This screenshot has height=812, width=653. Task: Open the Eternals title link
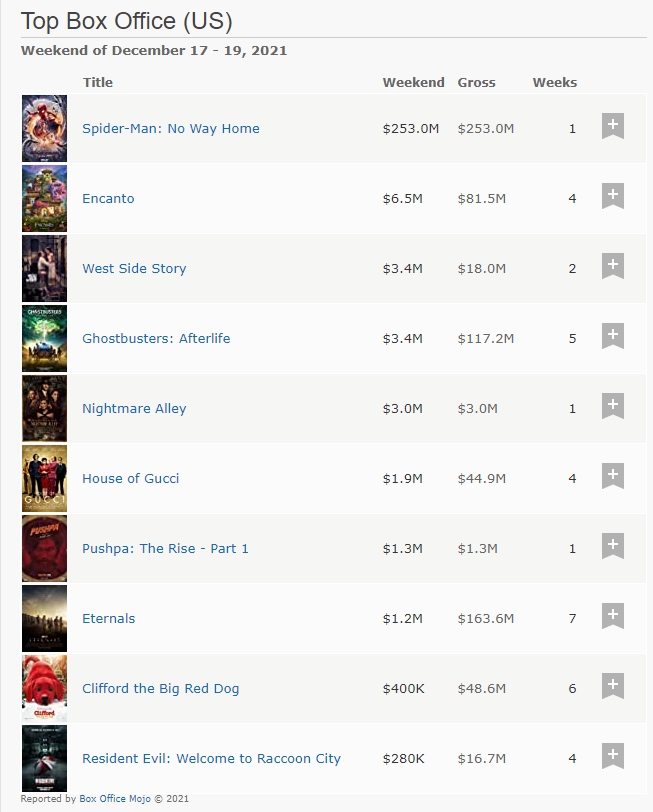(109, 618)
